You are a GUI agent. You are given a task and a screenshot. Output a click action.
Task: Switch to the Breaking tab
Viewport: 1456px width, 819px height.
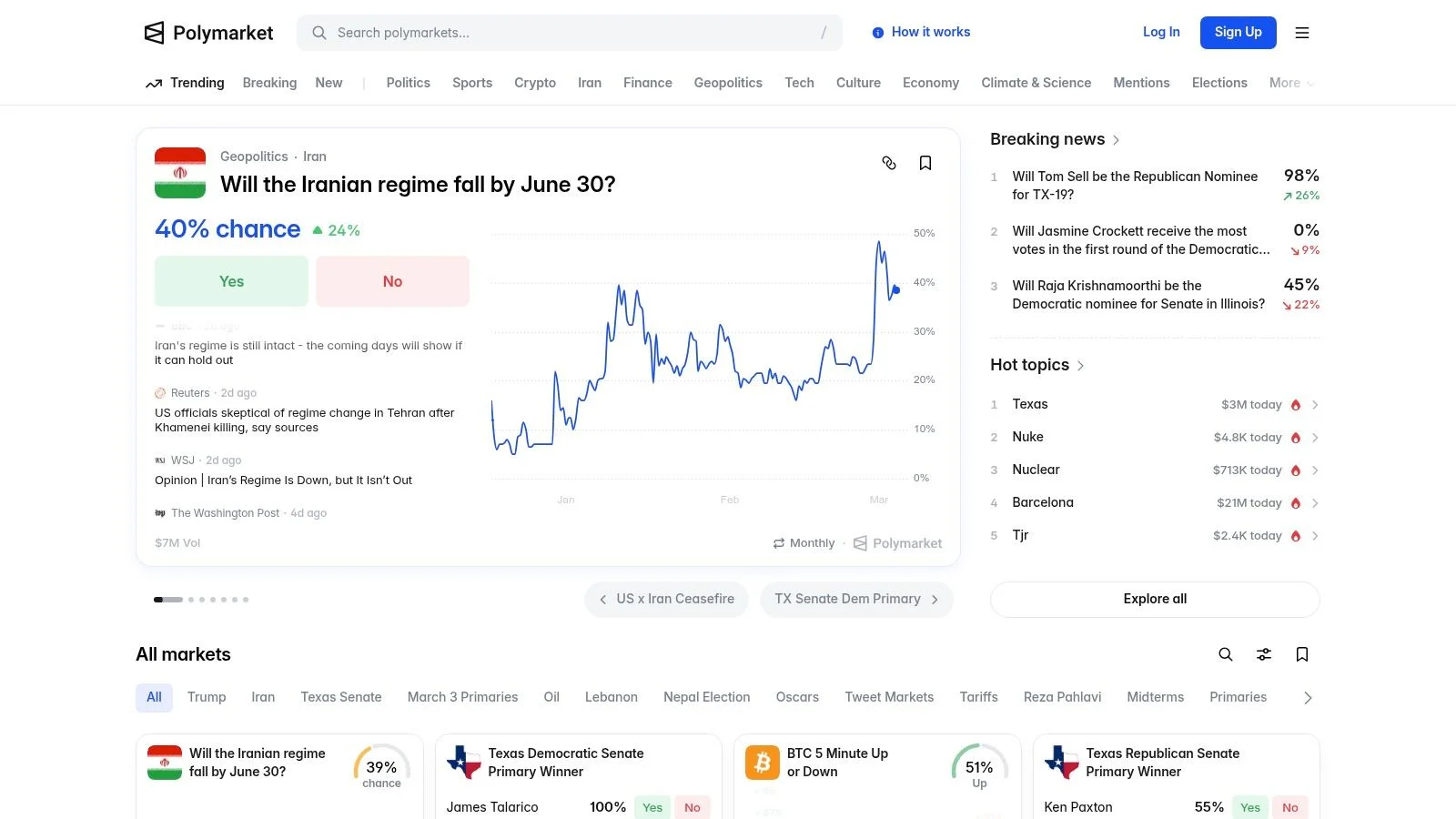coord(269,83)
